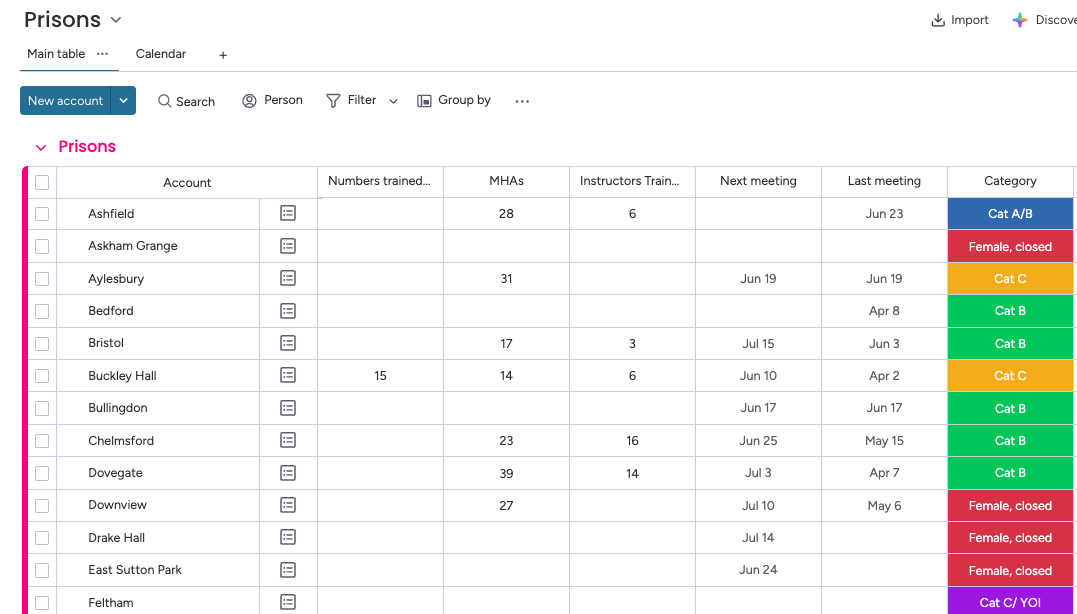The image size is (1077, 614).
Task: Click the Import icon
Action: (x=938, y=20)
